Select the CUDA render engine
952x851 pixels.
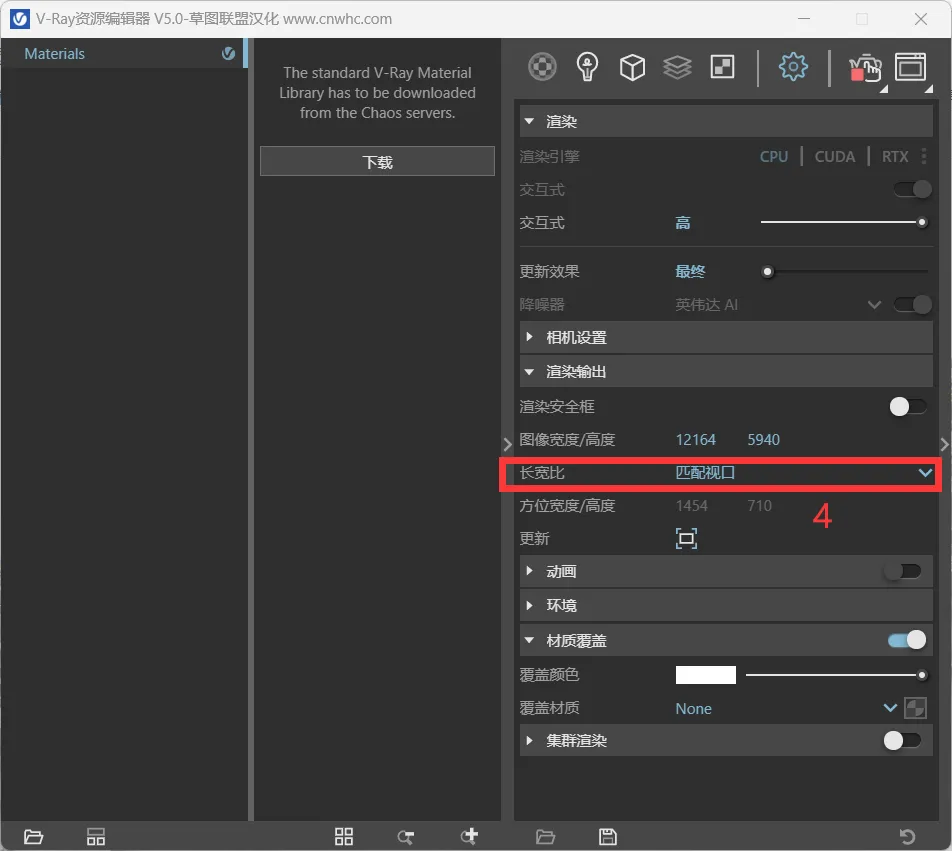[x=834, y=157]
